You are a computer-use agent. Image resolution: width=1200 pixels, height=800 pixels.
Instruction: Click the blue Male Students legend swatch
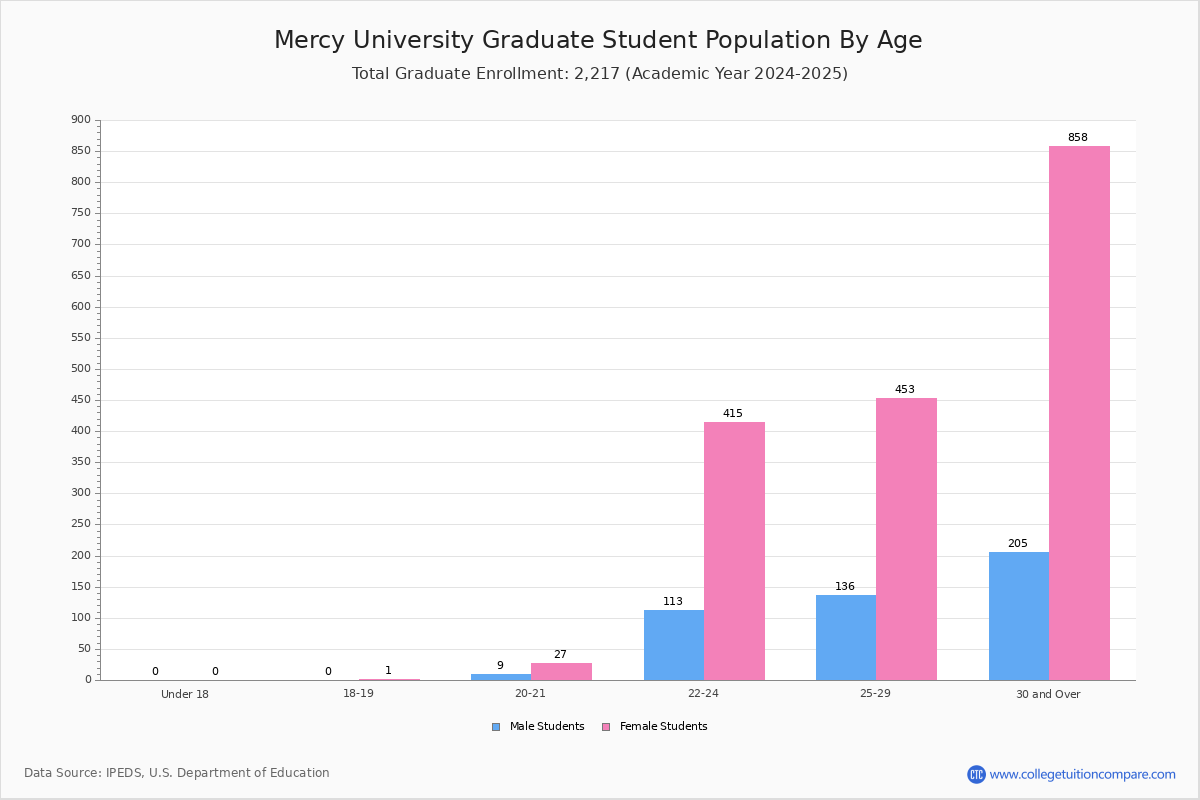[x=496, y=727]
